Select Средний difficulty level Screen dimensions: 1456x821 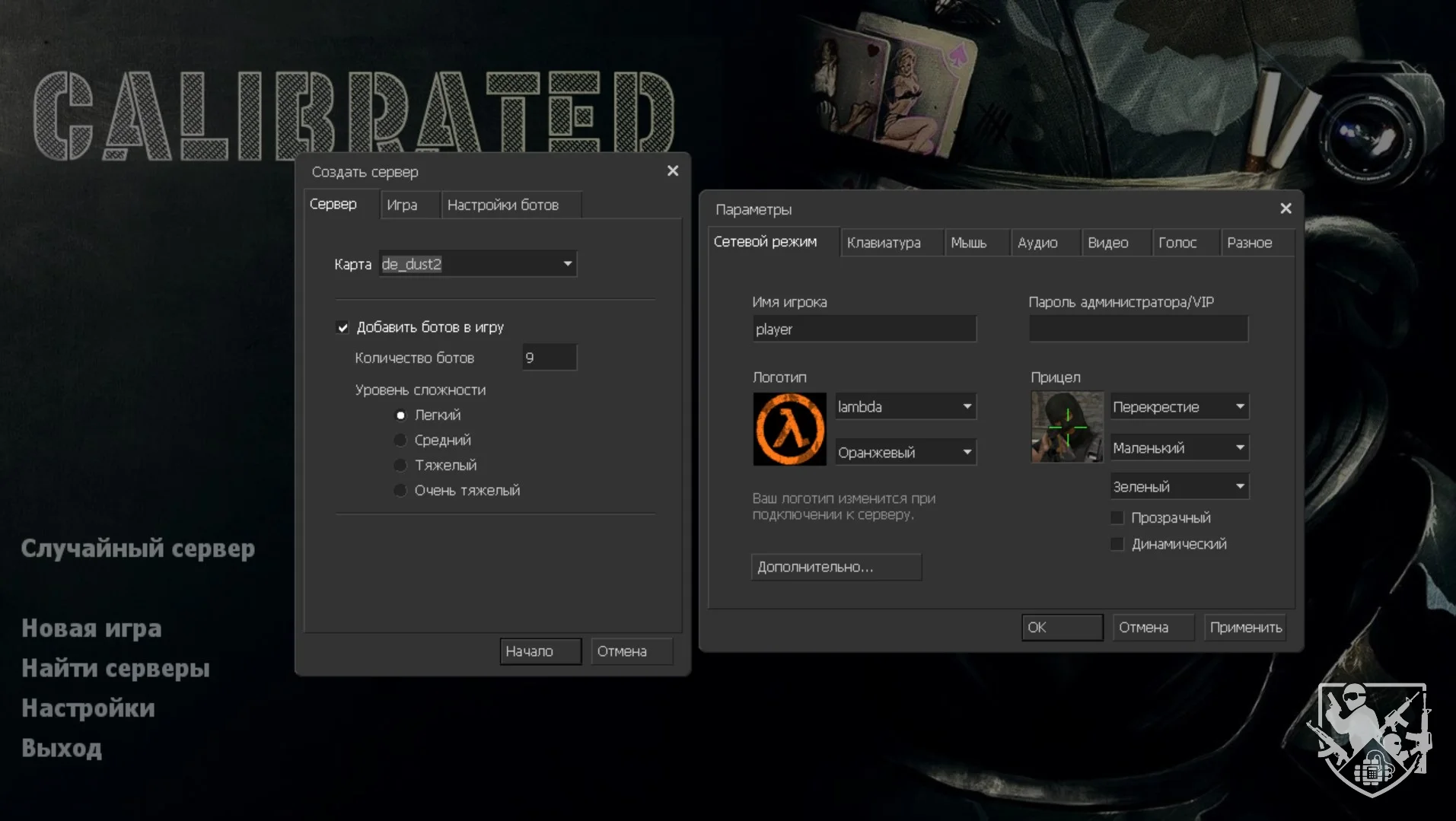(400, 441)
